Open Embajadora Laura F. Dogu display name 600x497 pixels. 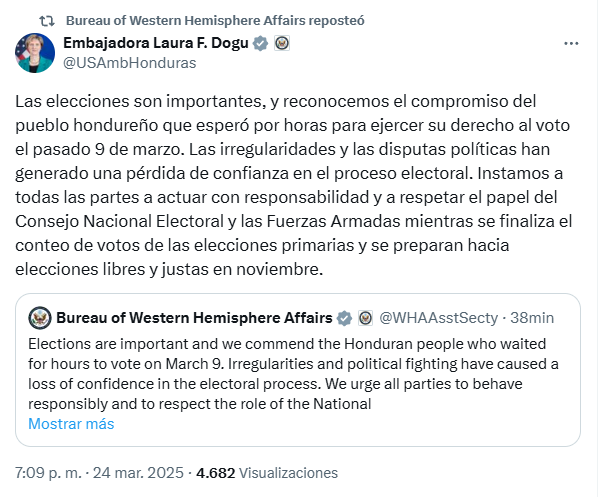tap(155, 43)
